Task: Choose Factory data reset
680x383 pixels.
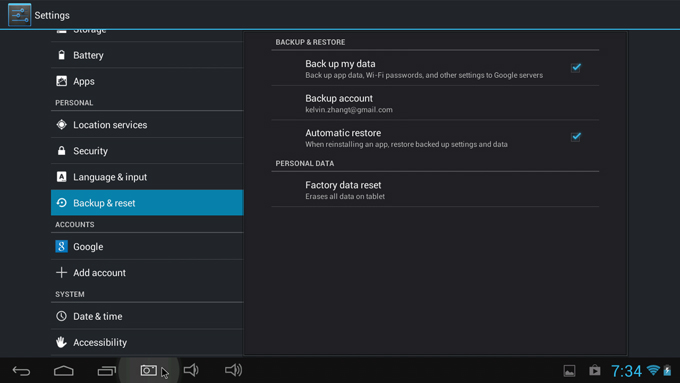Action: pos(435,190)
